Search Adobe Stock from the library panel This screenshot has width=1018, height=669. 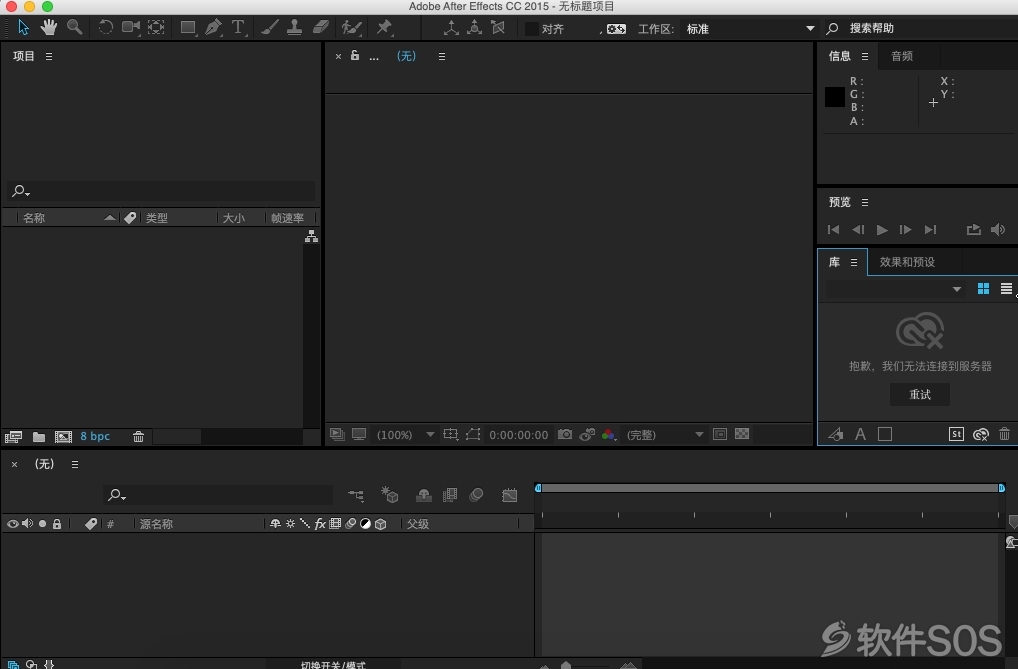956,435
